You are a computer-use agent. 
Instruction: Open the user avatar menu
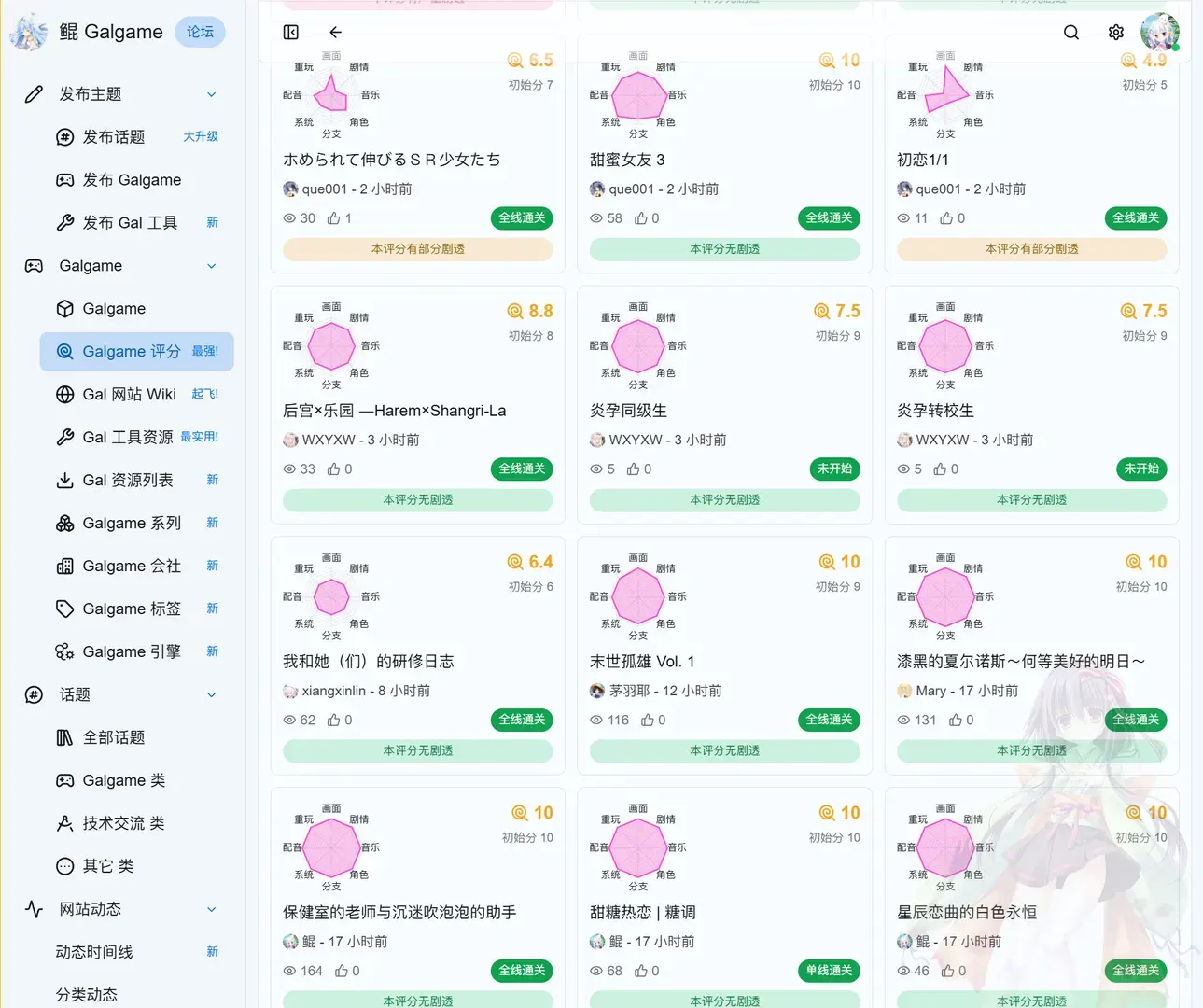1160,33
